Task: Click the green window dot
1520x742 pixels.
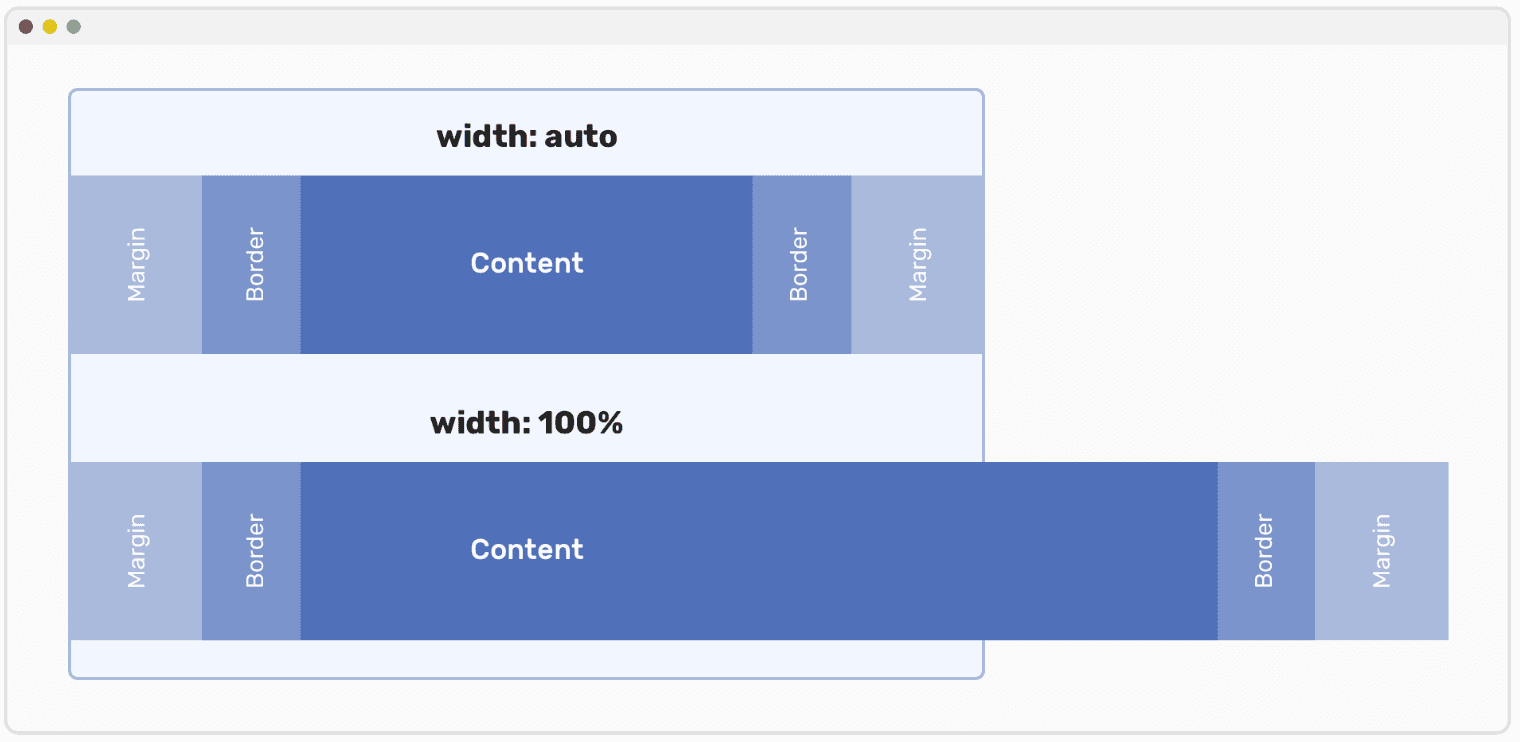Action: [73, 27]
